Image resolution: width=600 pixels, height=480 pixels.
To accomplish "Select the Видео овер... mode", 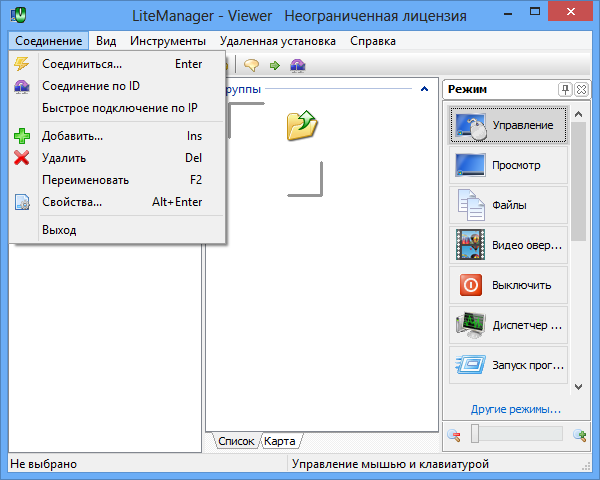I will (508, 245).
